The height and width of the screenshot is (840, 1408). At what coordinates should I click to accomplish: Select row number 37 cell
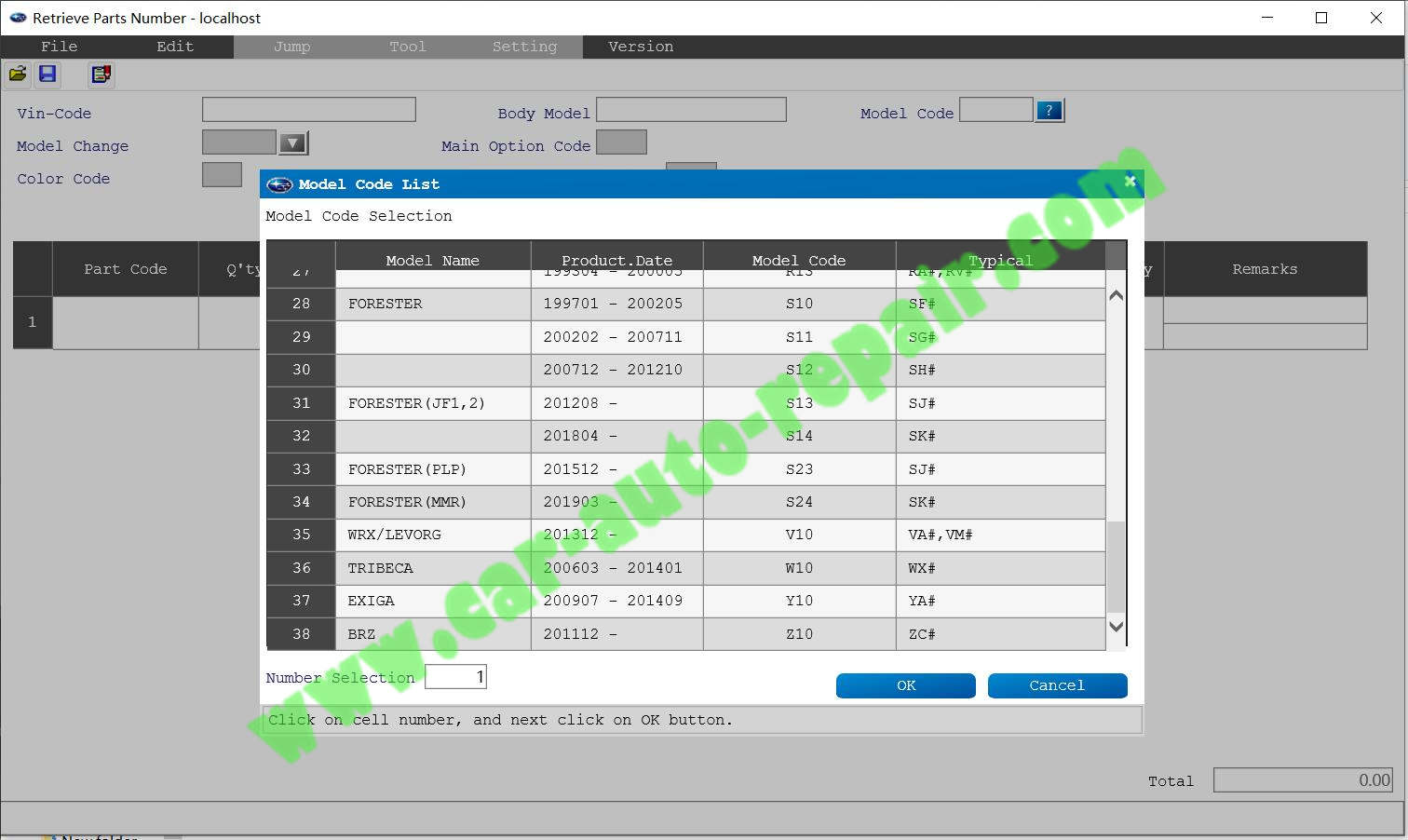[x=301, y=601]
